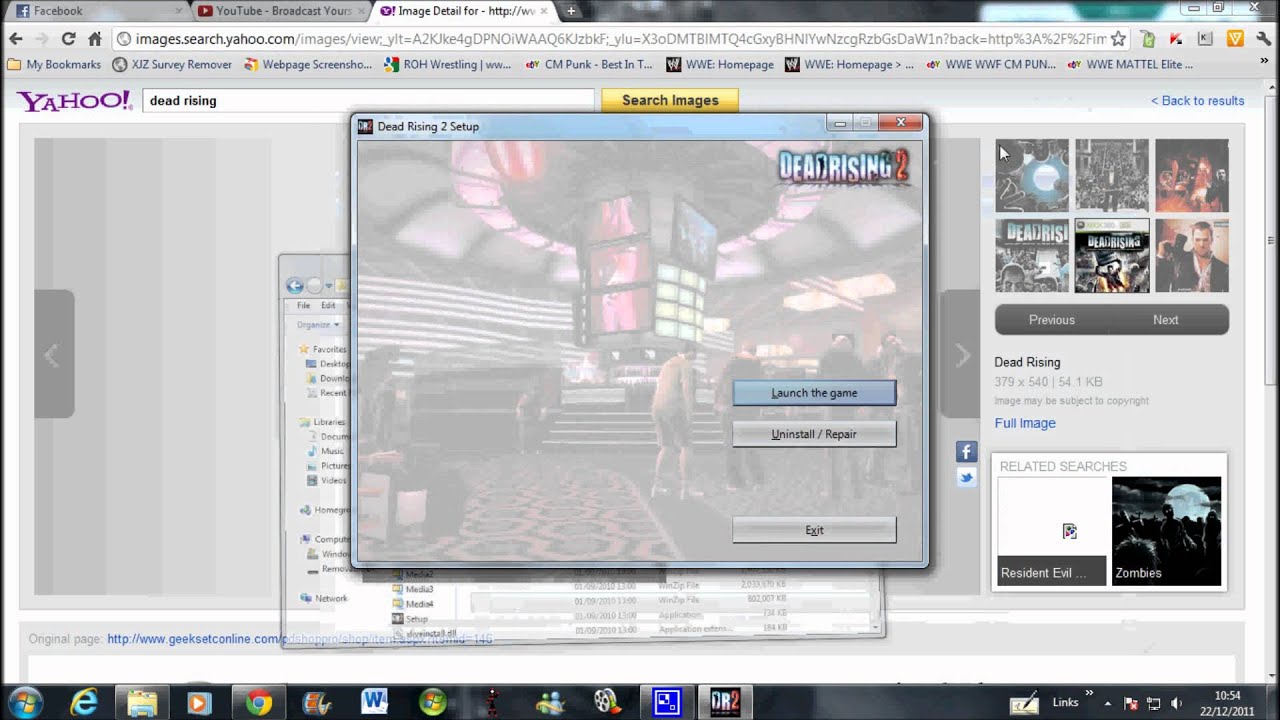1280x720 pixels.
Task: Open Microsoft Word from the taskbar
Action: tap(374, 702)
